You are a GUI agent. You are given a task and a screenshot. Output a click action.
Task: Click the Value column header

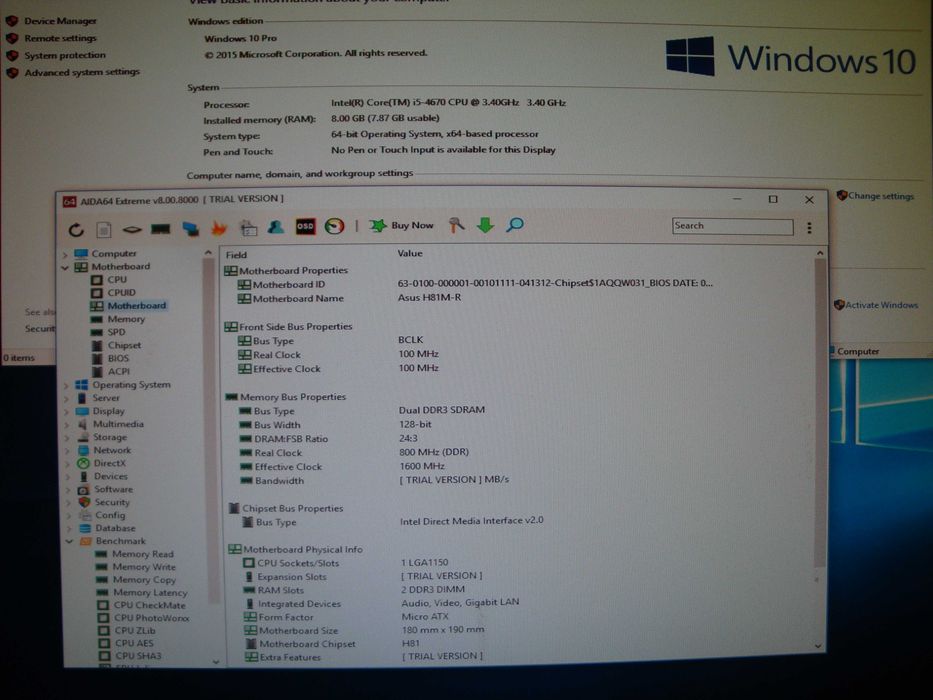[410, 254]
